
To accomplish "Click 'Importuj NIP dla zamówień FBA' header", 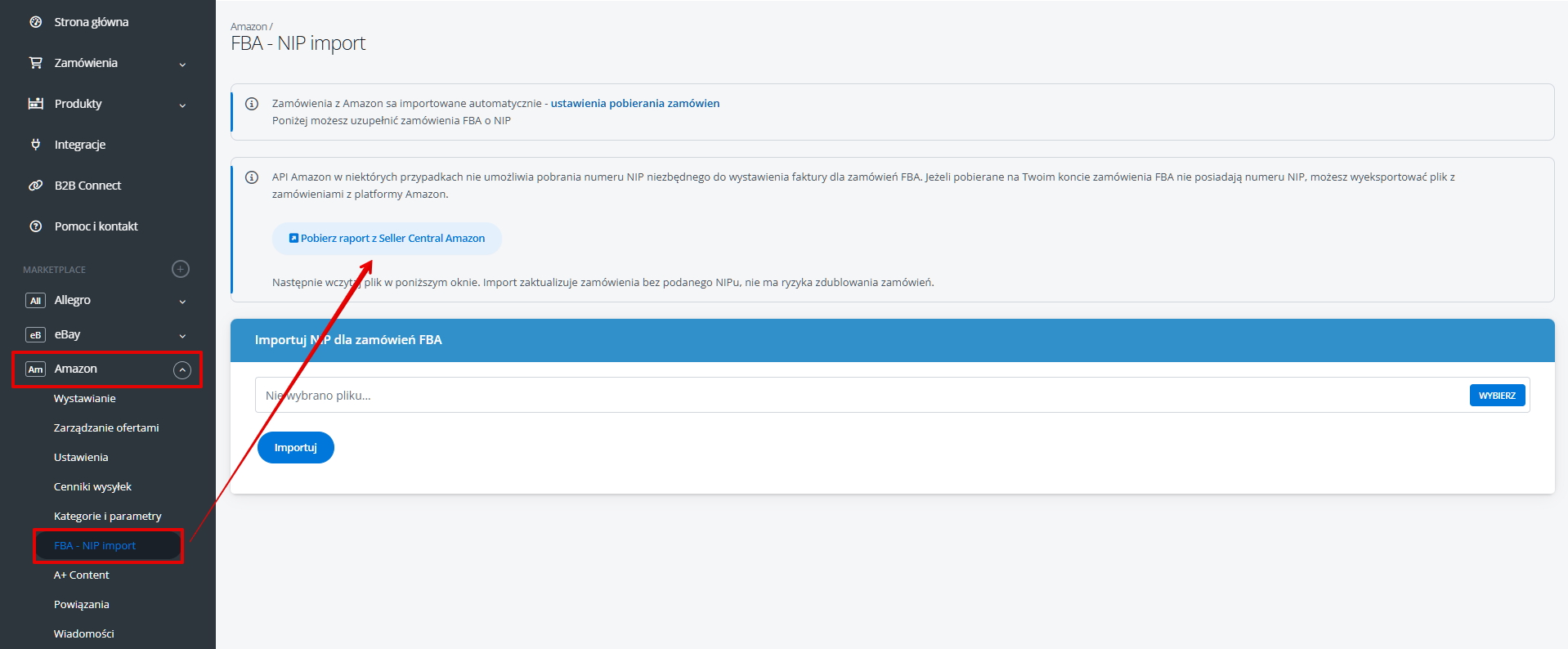I will pyautogui.click(x=348, y=340).
